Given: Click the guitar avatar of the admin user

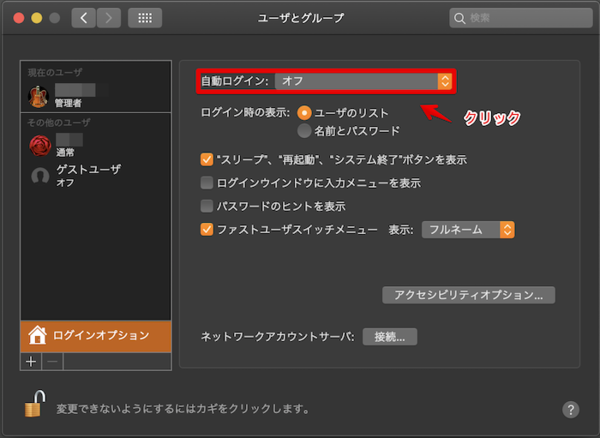Looking at the screenshot, I should tap(38, 96).
